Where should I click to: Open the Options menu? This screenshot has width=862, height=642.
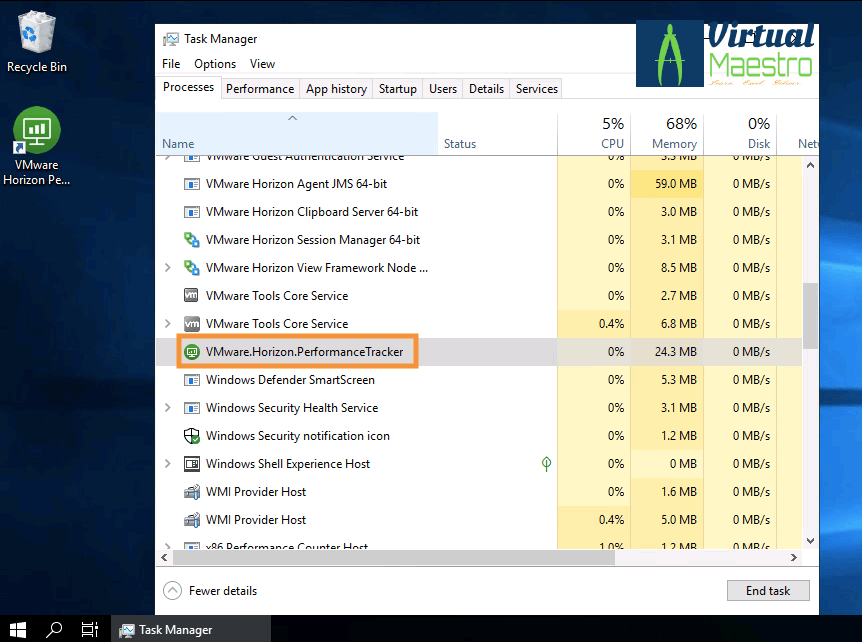point(215,64)
